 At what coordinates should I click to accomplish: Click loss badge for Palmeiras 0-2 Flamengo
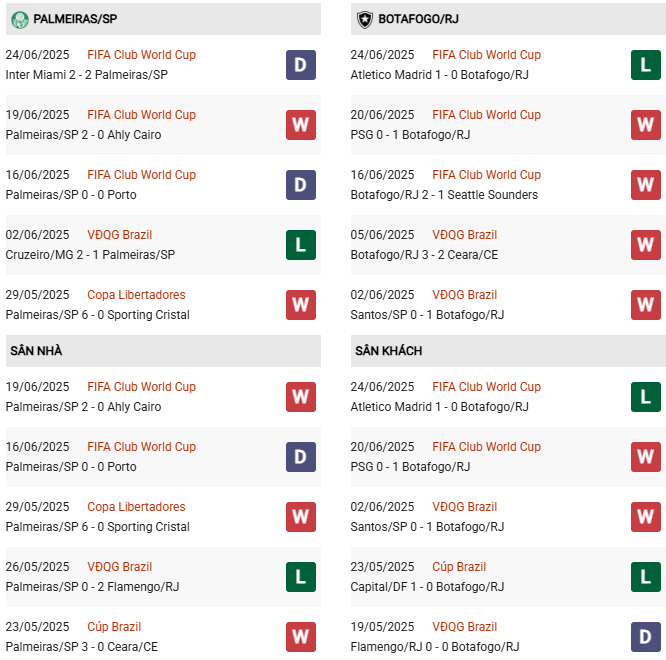(300, 577)
